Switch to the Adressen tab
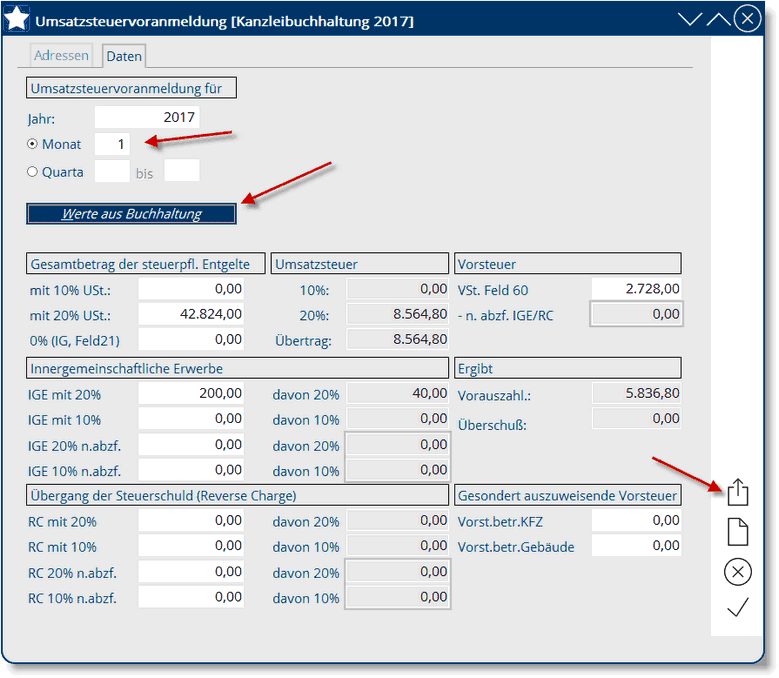The height and width of the screenshot is (678, 779). click(x=62, y=56)
